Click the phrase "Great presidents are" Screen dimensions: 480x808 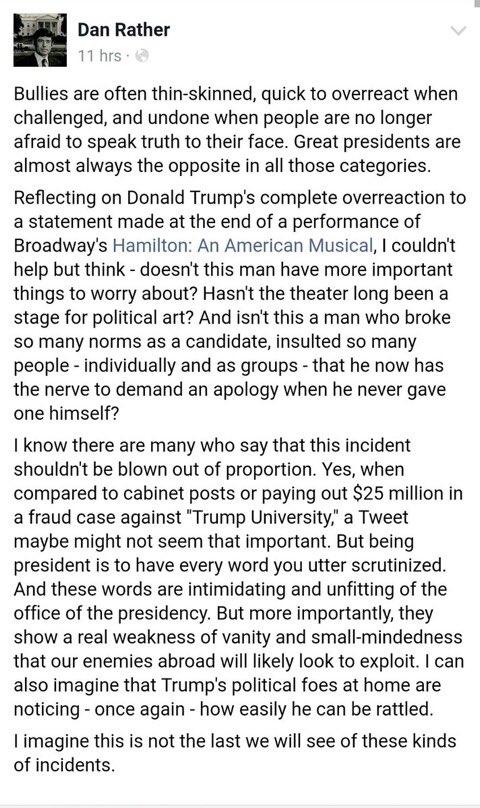tap(377, 142)
